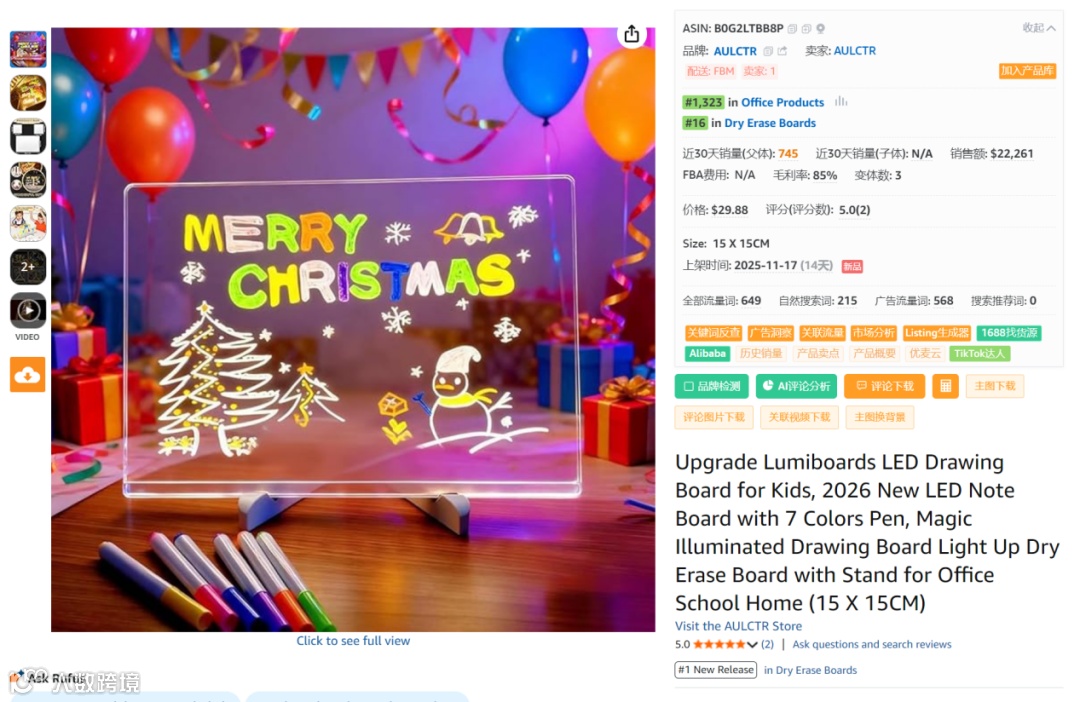Open AI评论分析 pie chart button

click(796, 386)
